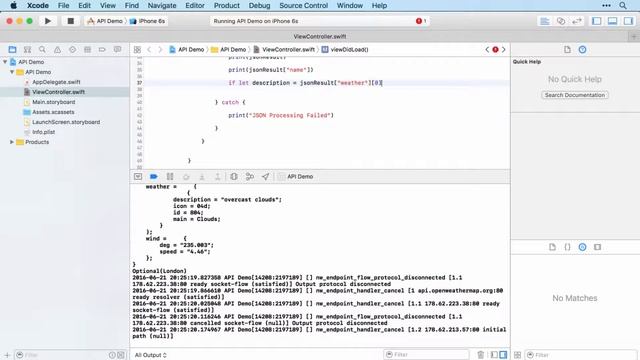Show the Code Snippet library
This screenshot has width=640, height=360.
[567, 247]
